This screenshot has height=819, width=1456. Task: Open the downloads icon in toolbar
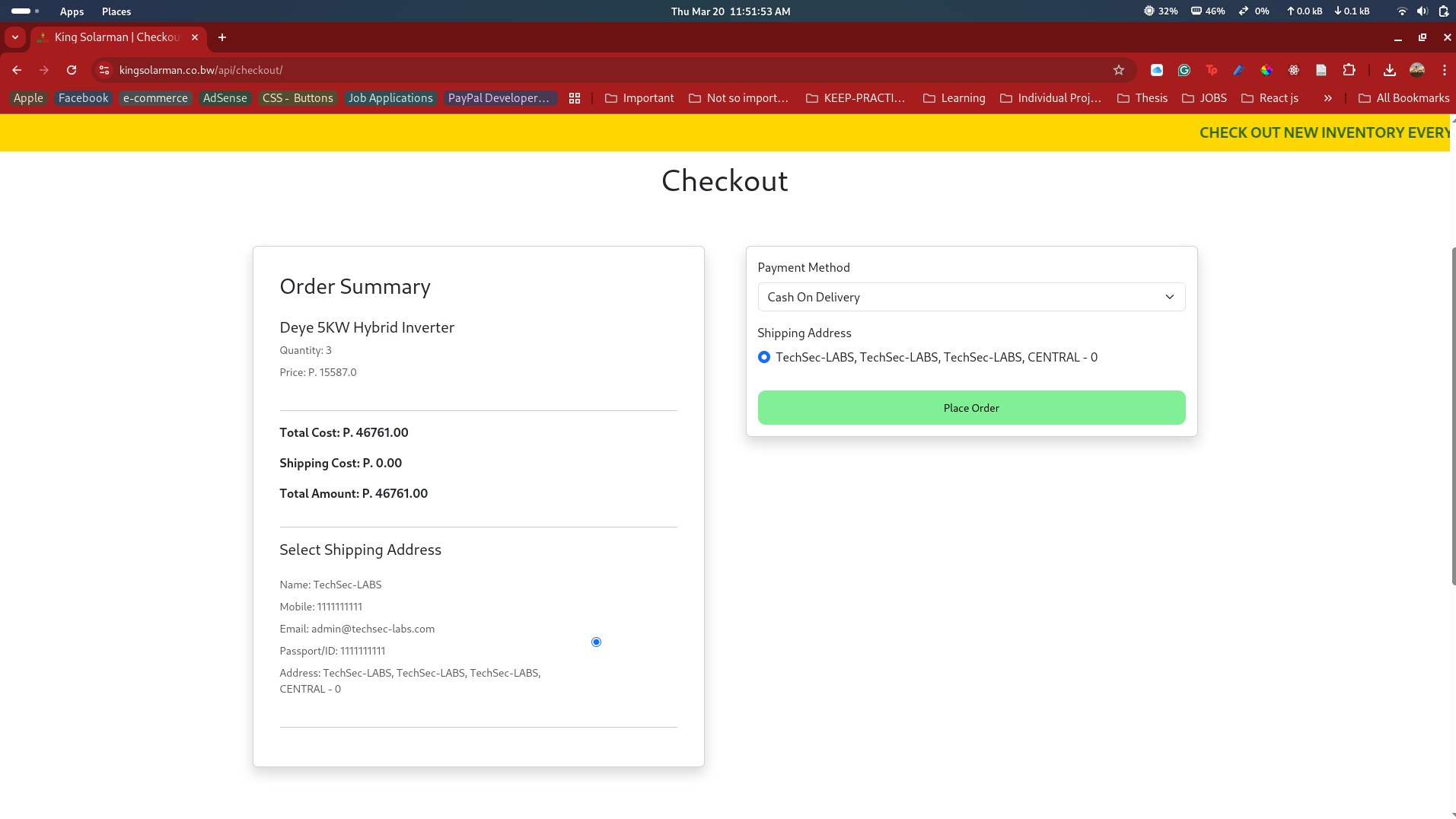[x=1389, y=70]
